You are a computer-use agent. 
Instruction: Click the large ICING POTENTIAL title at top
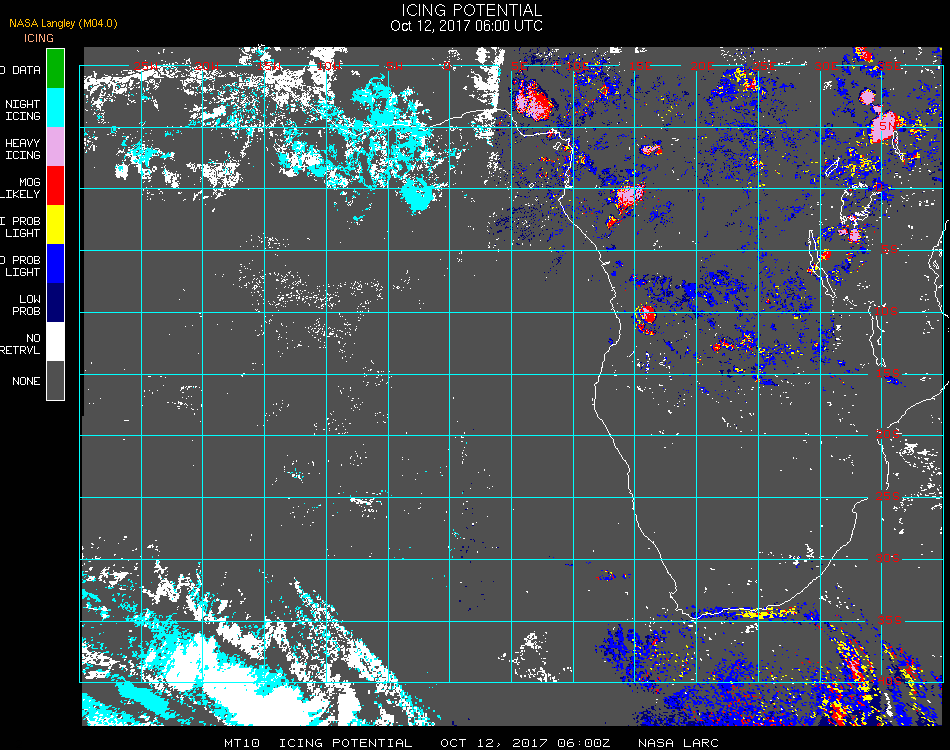point(471,10)
